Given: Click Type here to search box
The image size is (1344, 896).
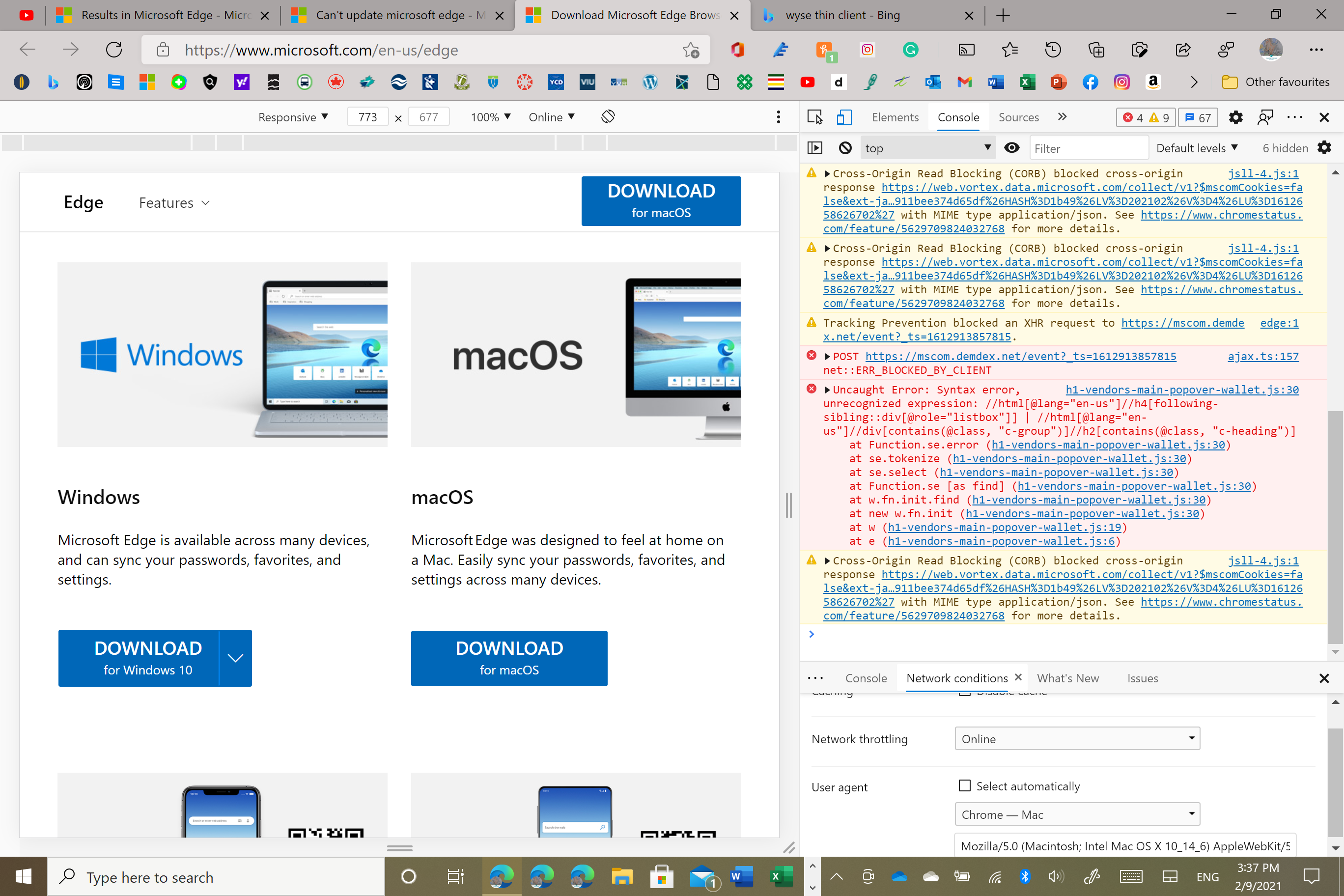Looking at the screenshot, I should (216, 876).
